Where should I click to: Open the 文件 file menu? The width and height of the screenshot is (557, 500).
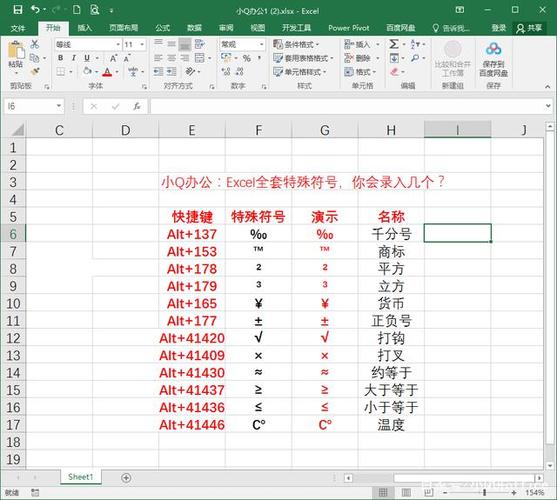pyautogui.click(x=17, y=28)
